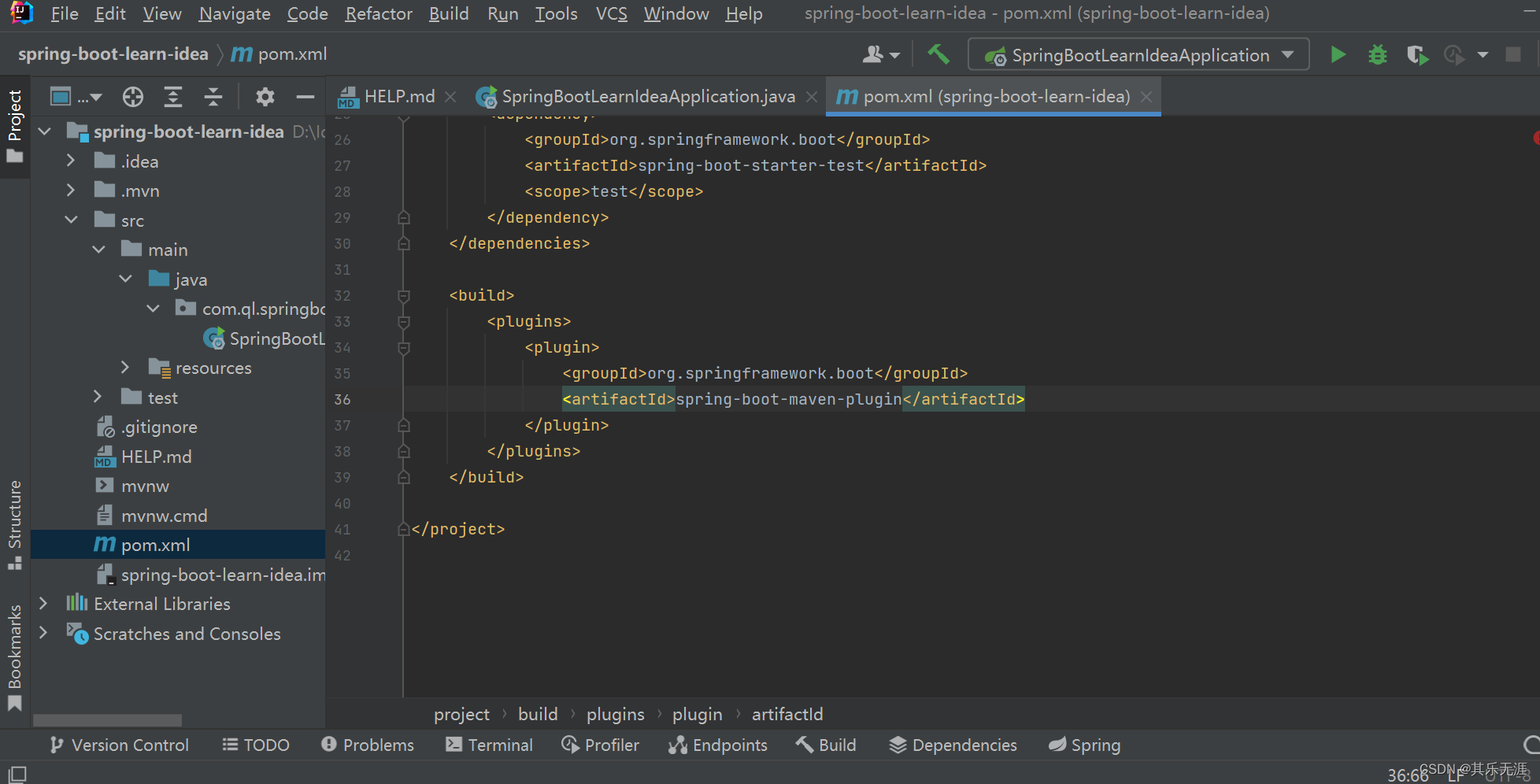The height and width of the screenshot is (784, 1540).
Task: Open Endpoints tool window
Action: [718, 745]
